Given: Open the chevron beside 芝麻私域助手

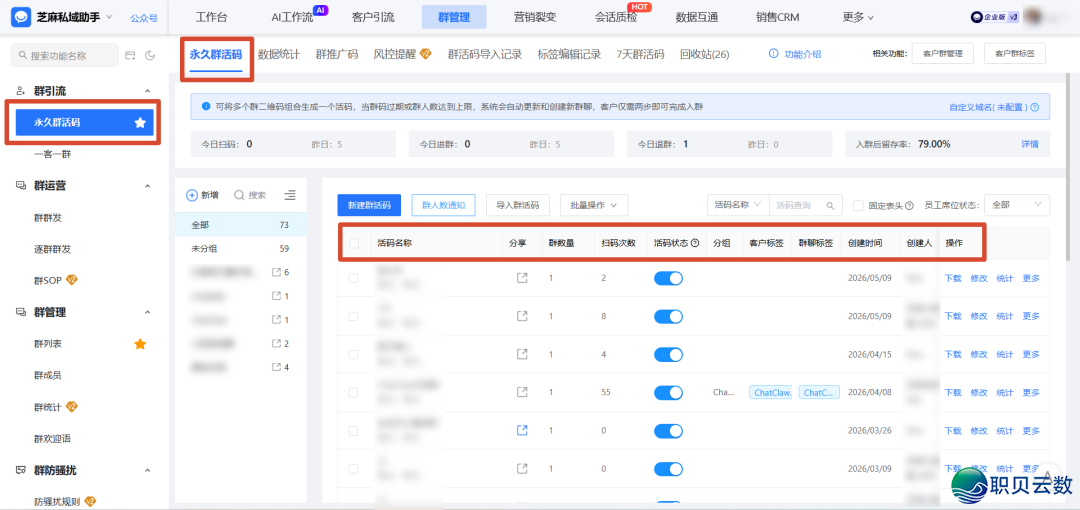Looking at the screenshot, I should point(109,17).
